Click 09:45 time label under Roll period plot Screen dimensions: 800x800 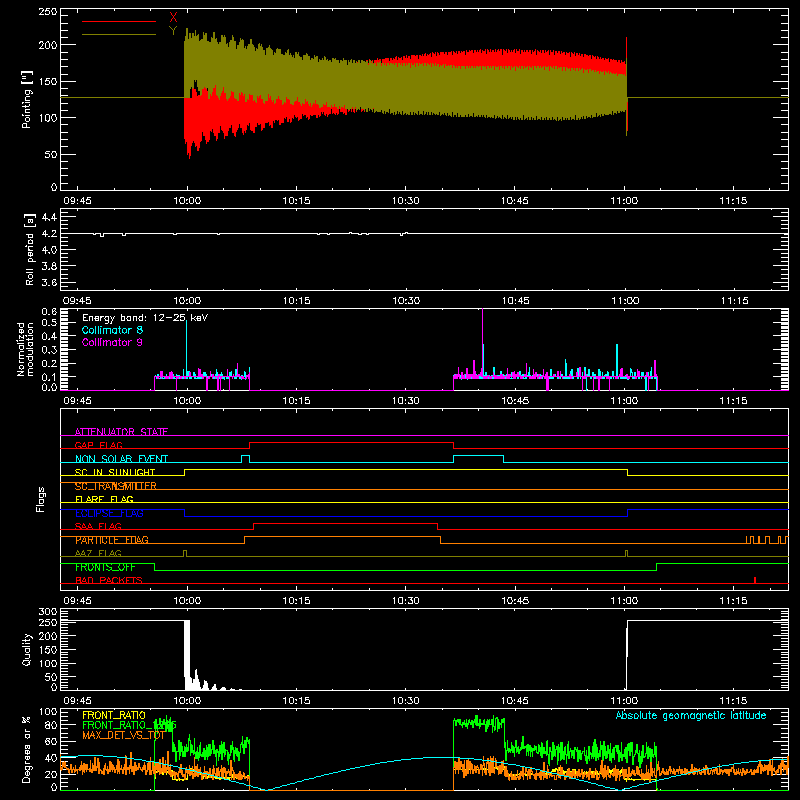(77, 301)
